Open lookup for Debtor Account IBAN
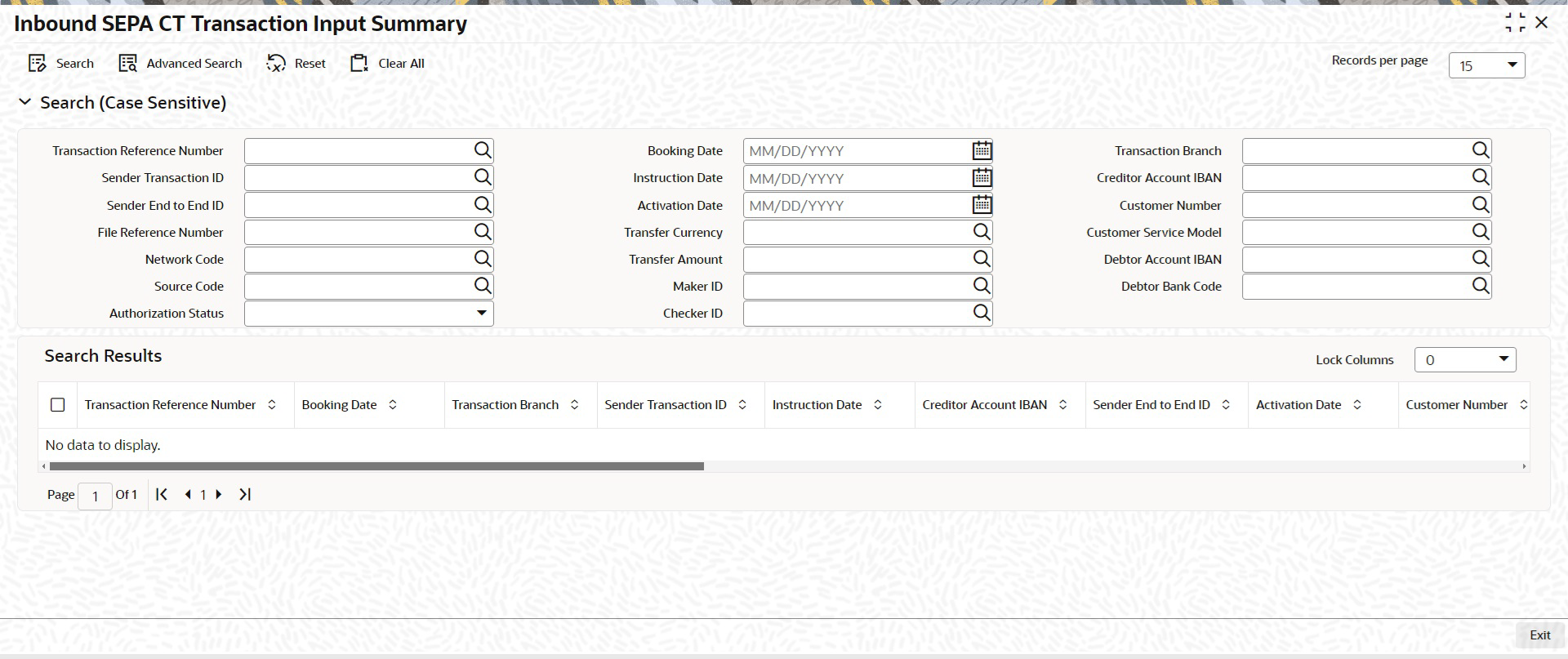The width and height of the screenshot is (1568, 659). (x=1481, y=259)
